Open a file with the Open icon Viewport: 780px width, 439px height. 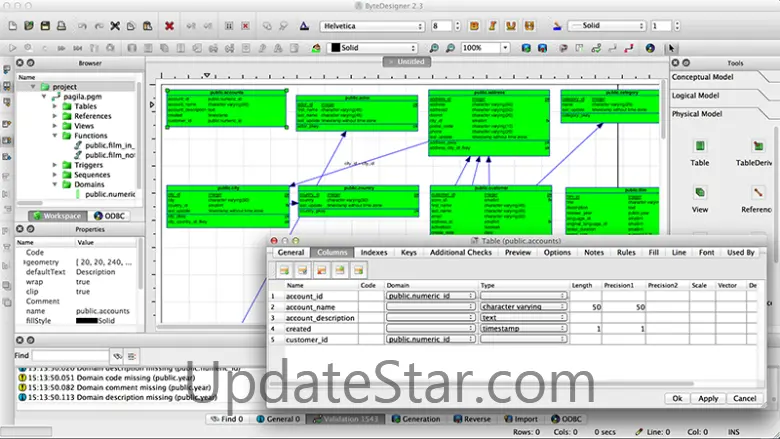[29, 26]
